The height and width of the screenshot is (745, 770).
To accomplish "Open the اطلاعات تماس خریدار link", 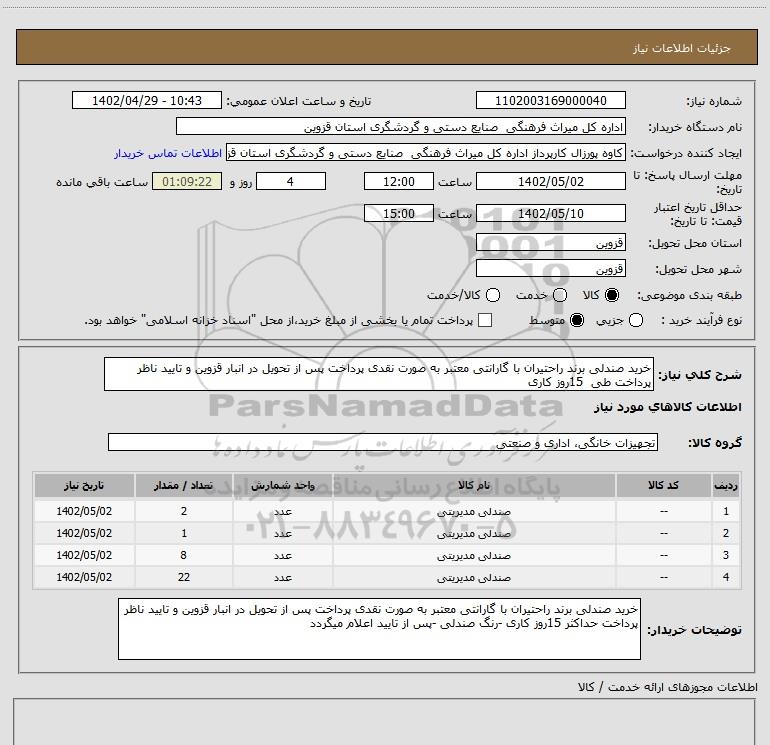I will [168, 153].
